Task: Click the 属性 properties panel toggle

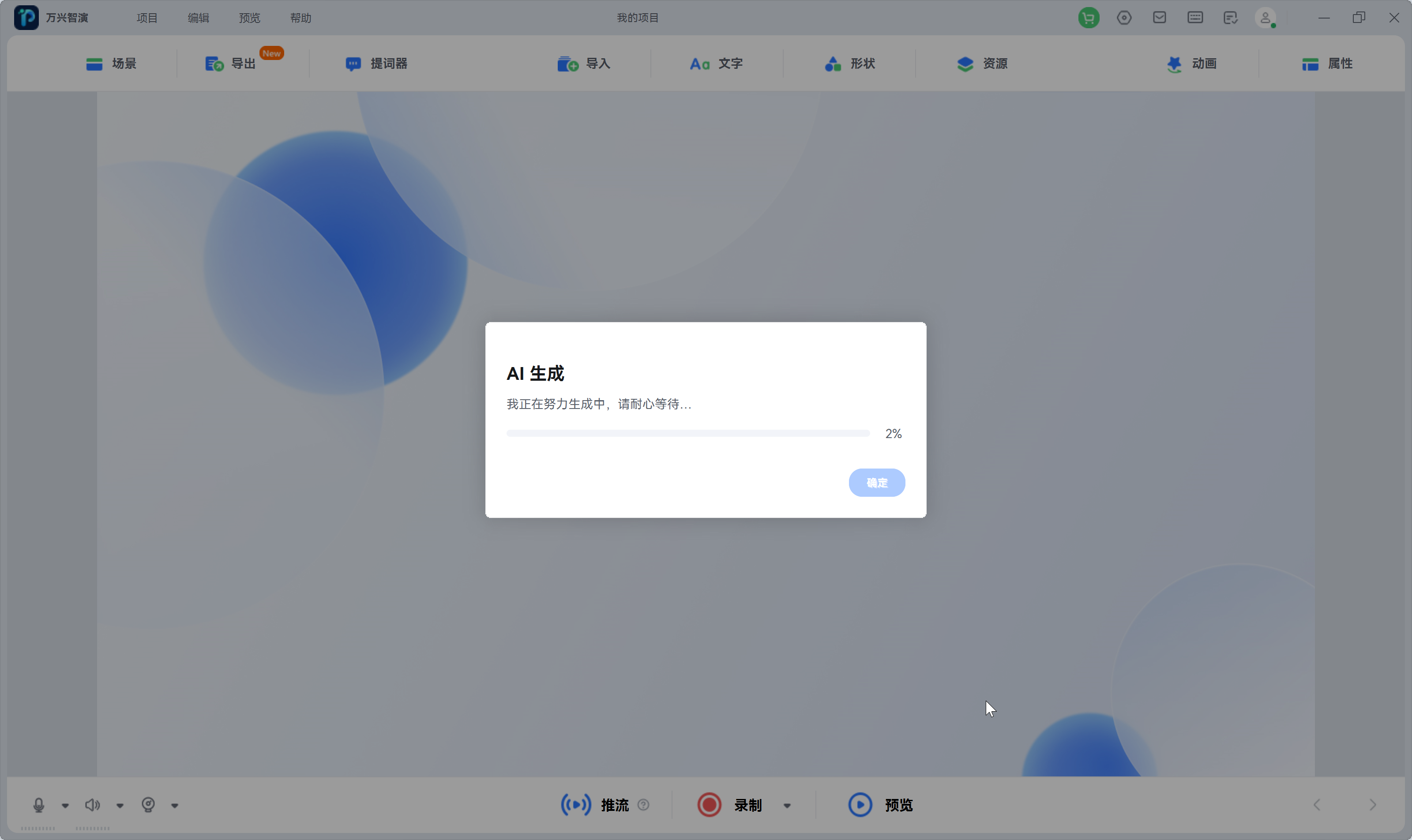Action: point(1328,63)
